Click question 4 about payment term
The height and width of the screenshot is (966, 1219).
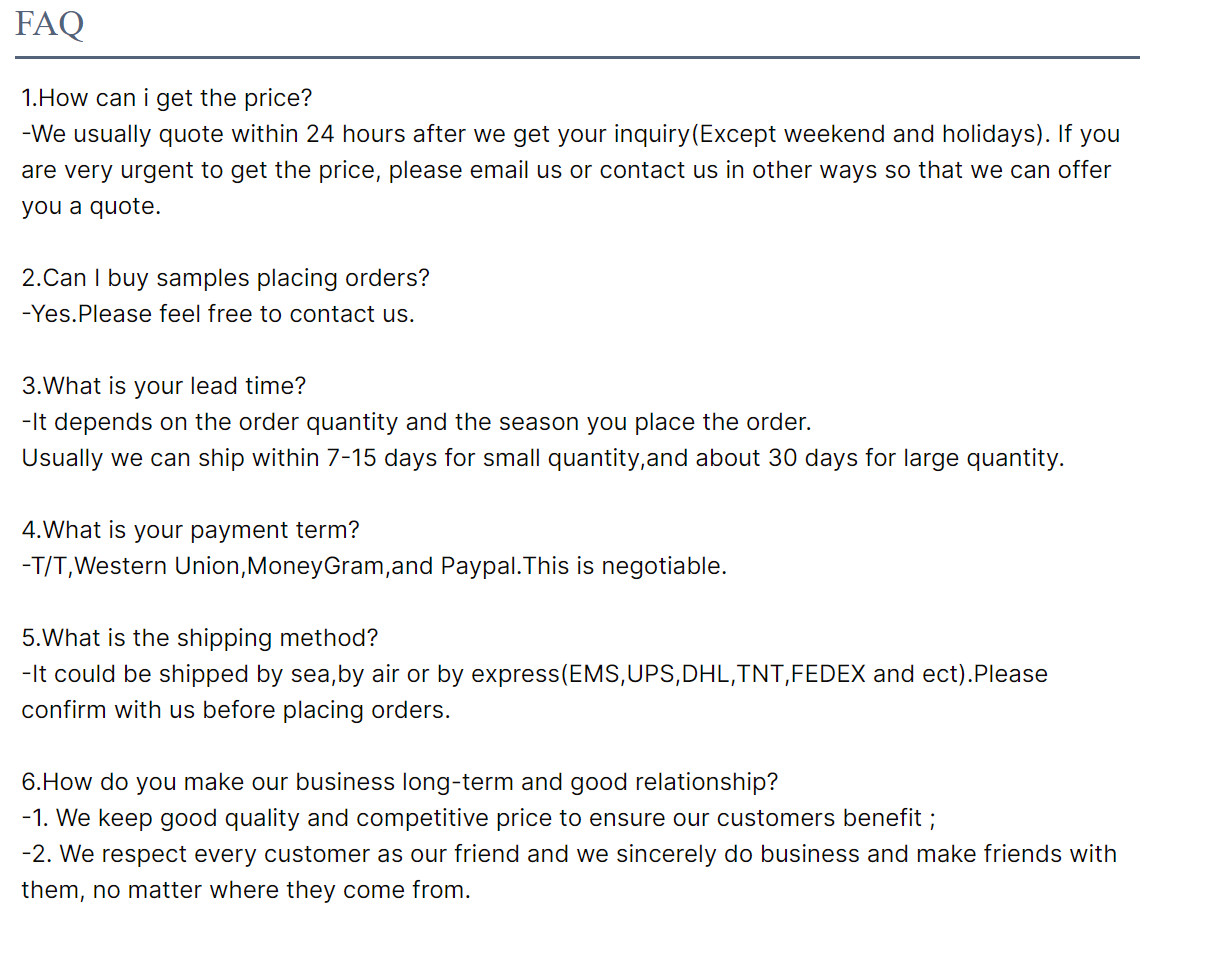(190, 530)
